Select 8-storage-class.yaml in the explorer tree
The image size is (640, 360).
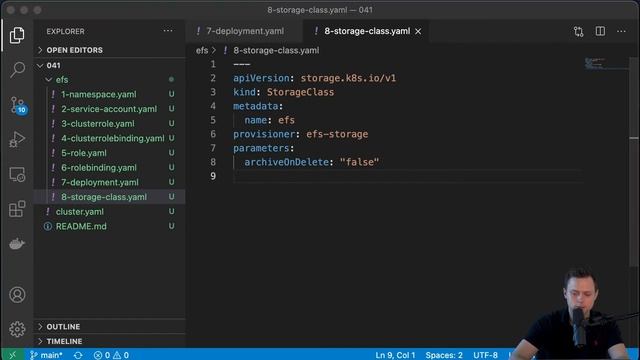pos(104,197)
